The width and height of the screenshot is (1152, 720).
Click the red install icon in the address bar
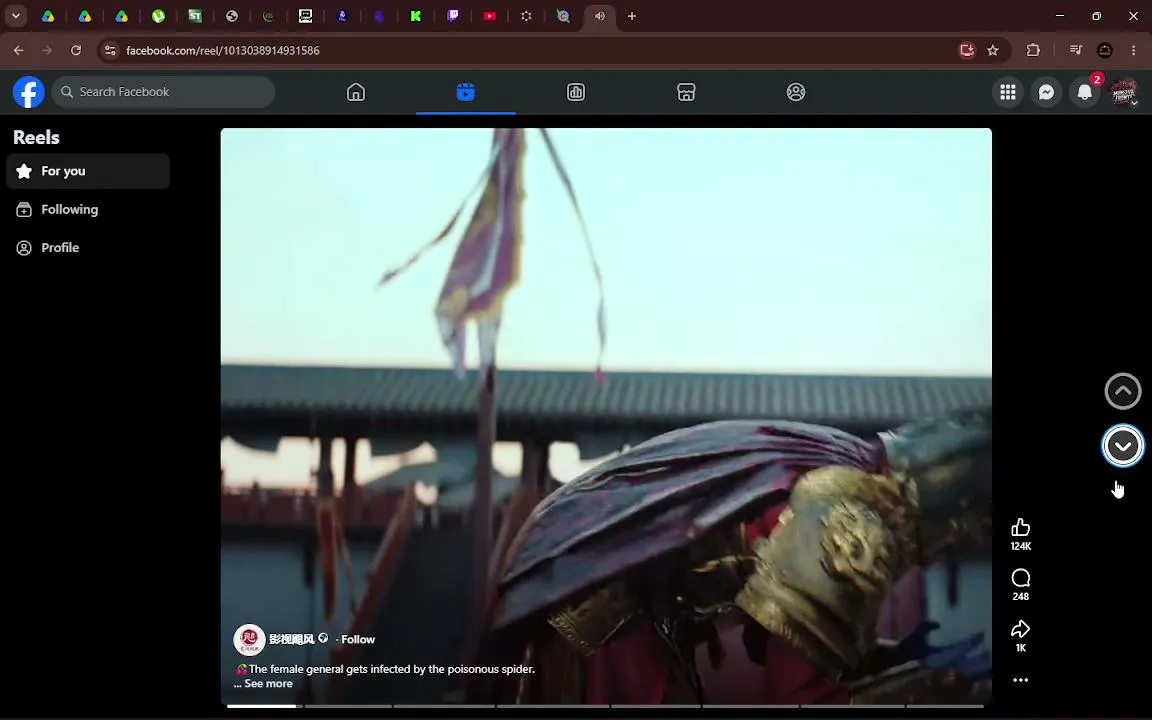[x=967, y=50]
